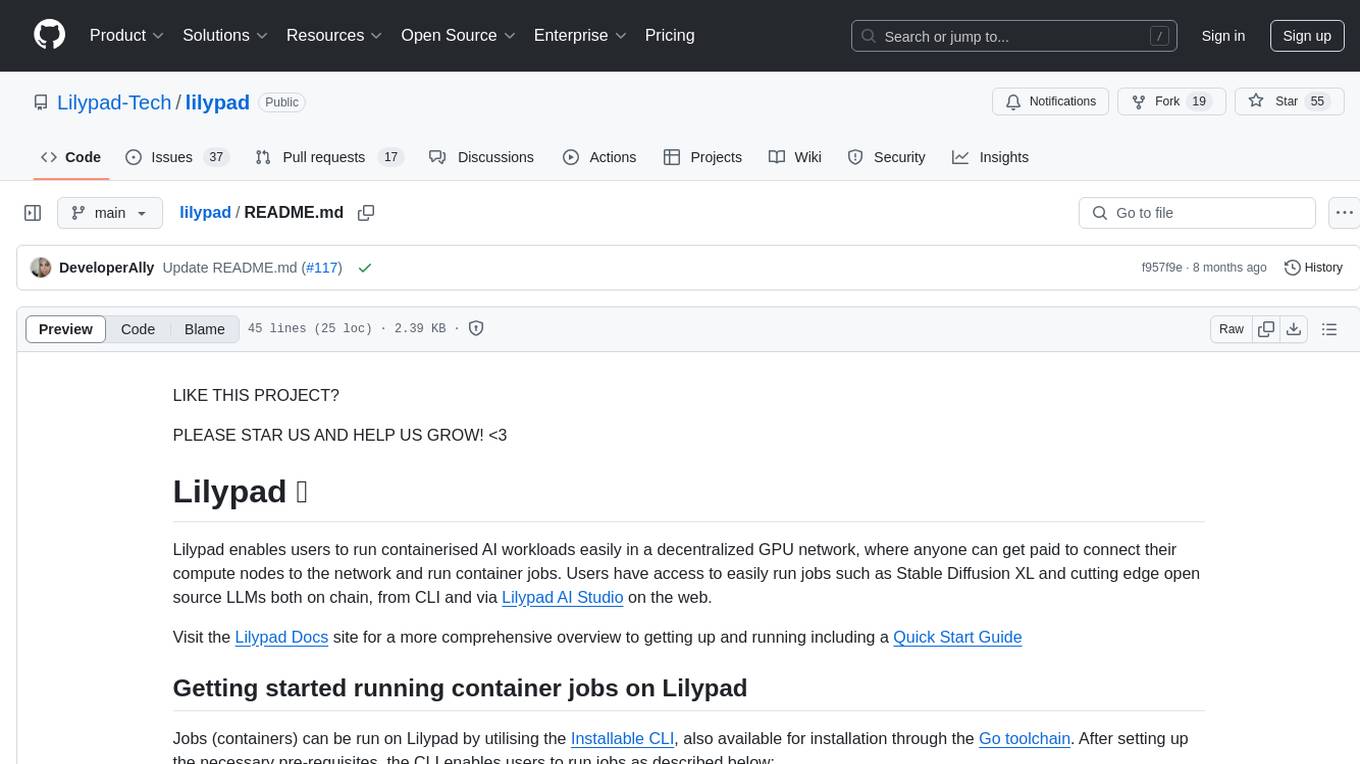Image resolution: width=1360 pixels, height=764 pixels.
Task: Click the lilypad breadcrumb link
Action: (x=205, y=212)
